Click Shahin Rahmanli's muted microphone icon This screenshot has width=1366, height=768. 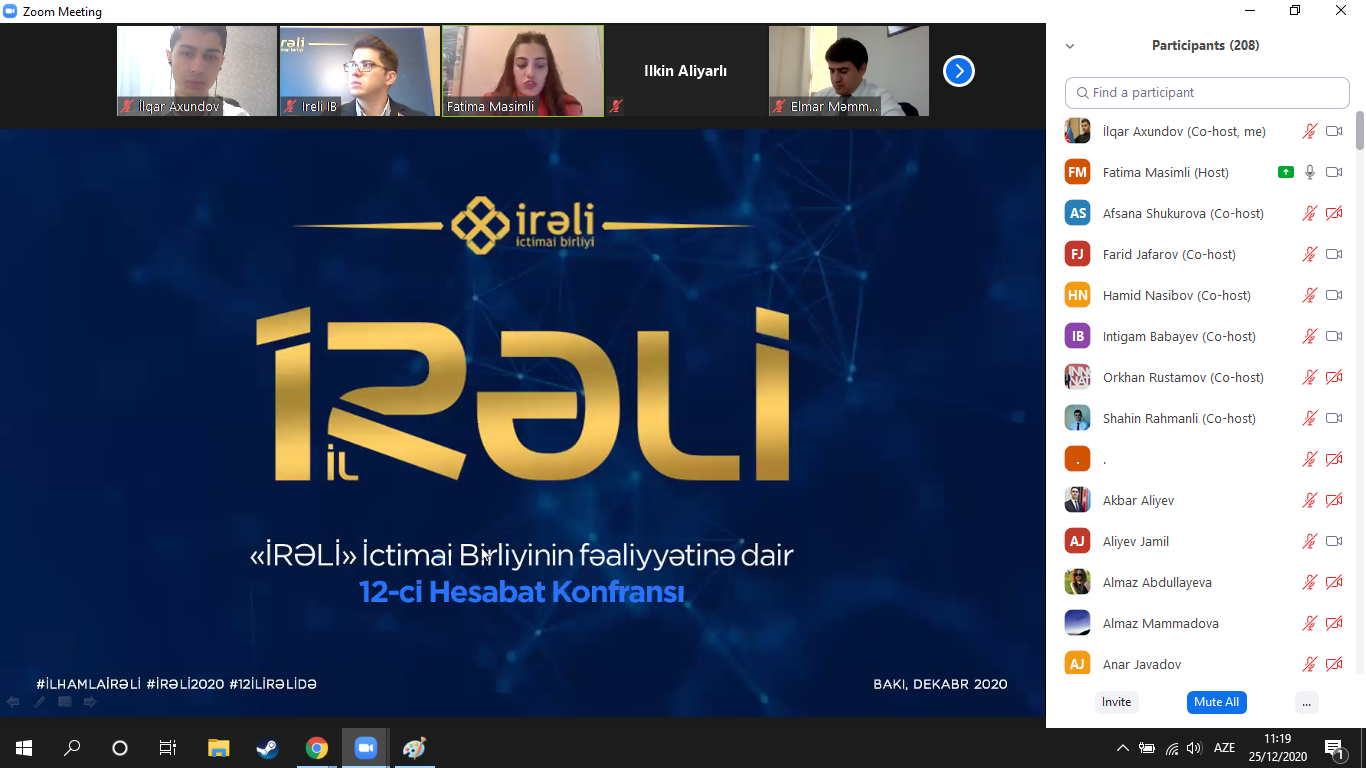(1309, 418)
